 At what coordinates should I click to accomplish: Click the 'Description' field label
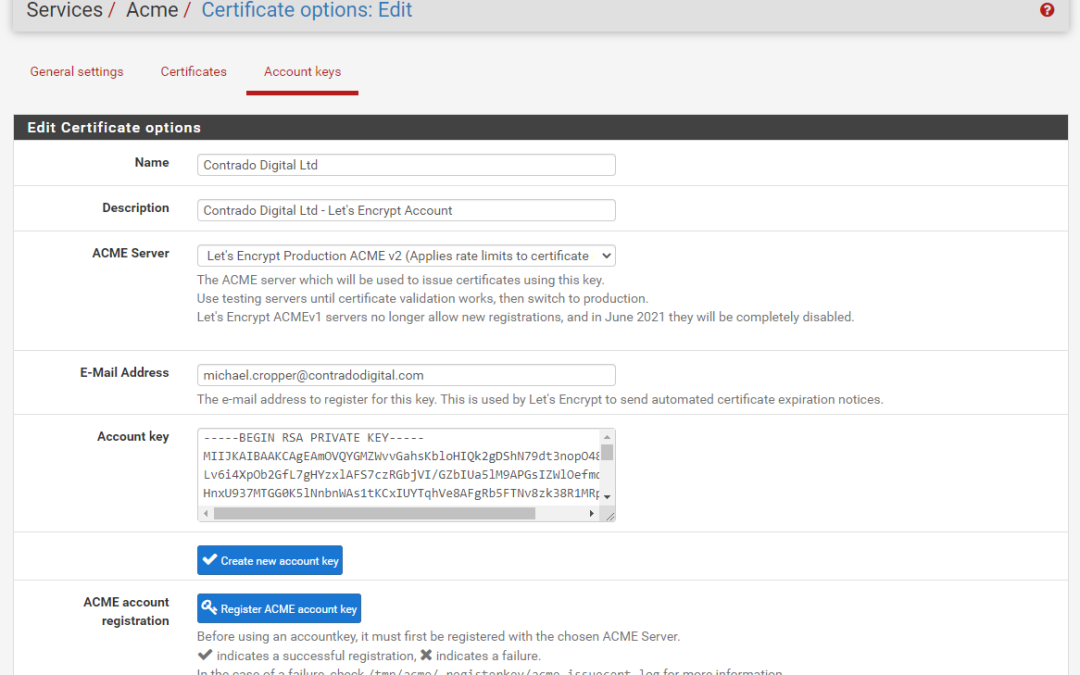[x=136, y=208]
